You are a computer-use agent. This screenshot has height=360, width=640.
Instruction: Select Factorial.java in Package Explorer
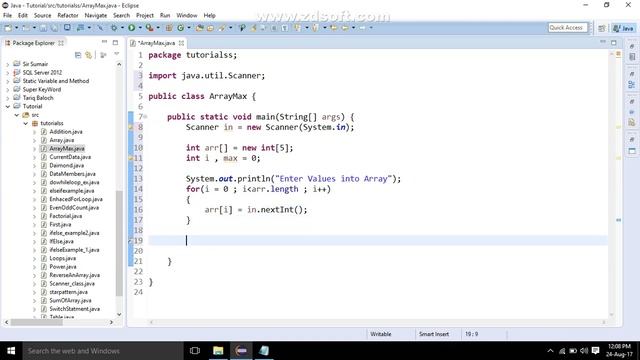pyautogui.click(x=65, y=216)
